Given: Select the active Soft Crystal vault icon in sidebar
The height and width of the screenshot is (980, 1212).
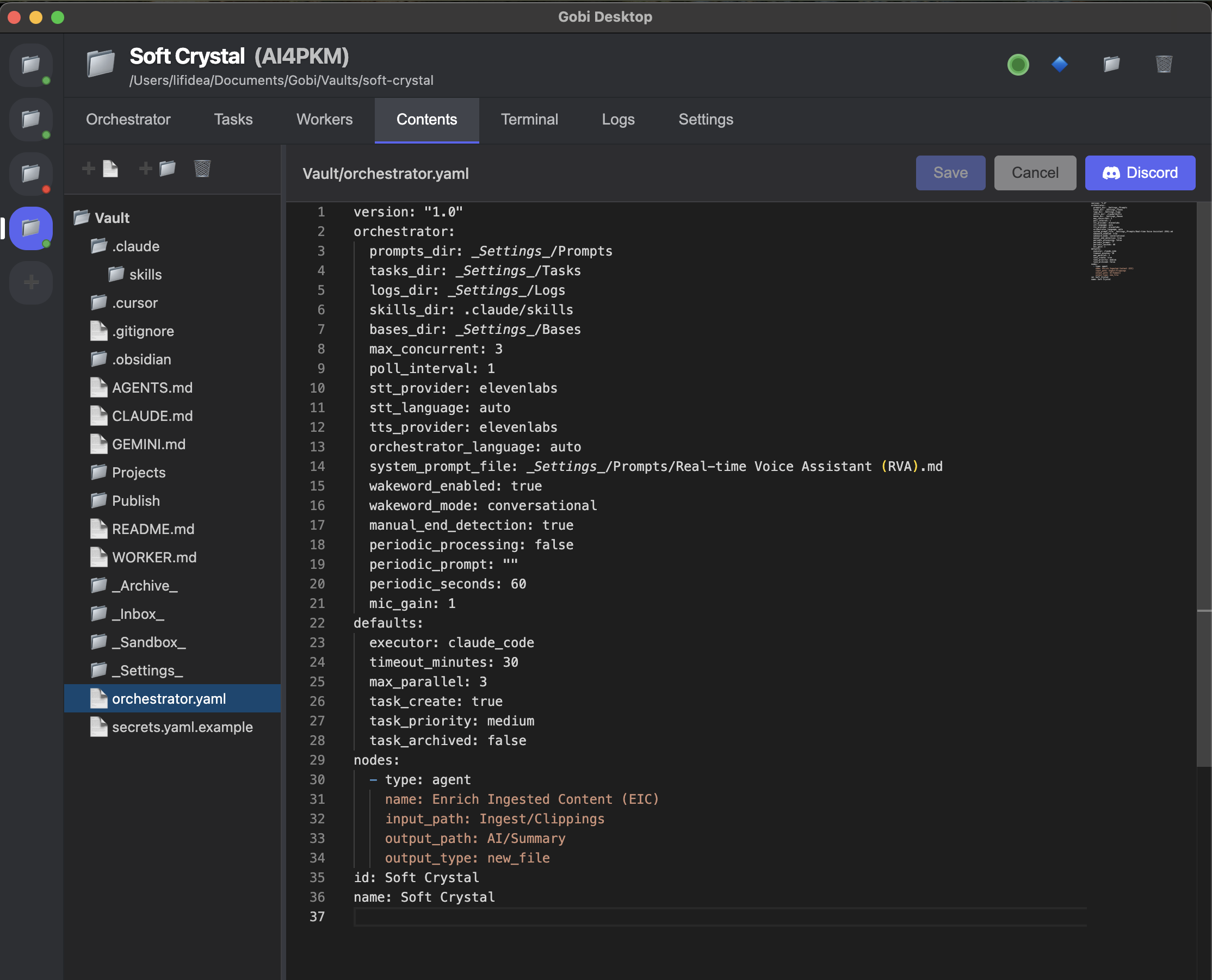Looking at the screenshot, I should (x=30, y=228).
